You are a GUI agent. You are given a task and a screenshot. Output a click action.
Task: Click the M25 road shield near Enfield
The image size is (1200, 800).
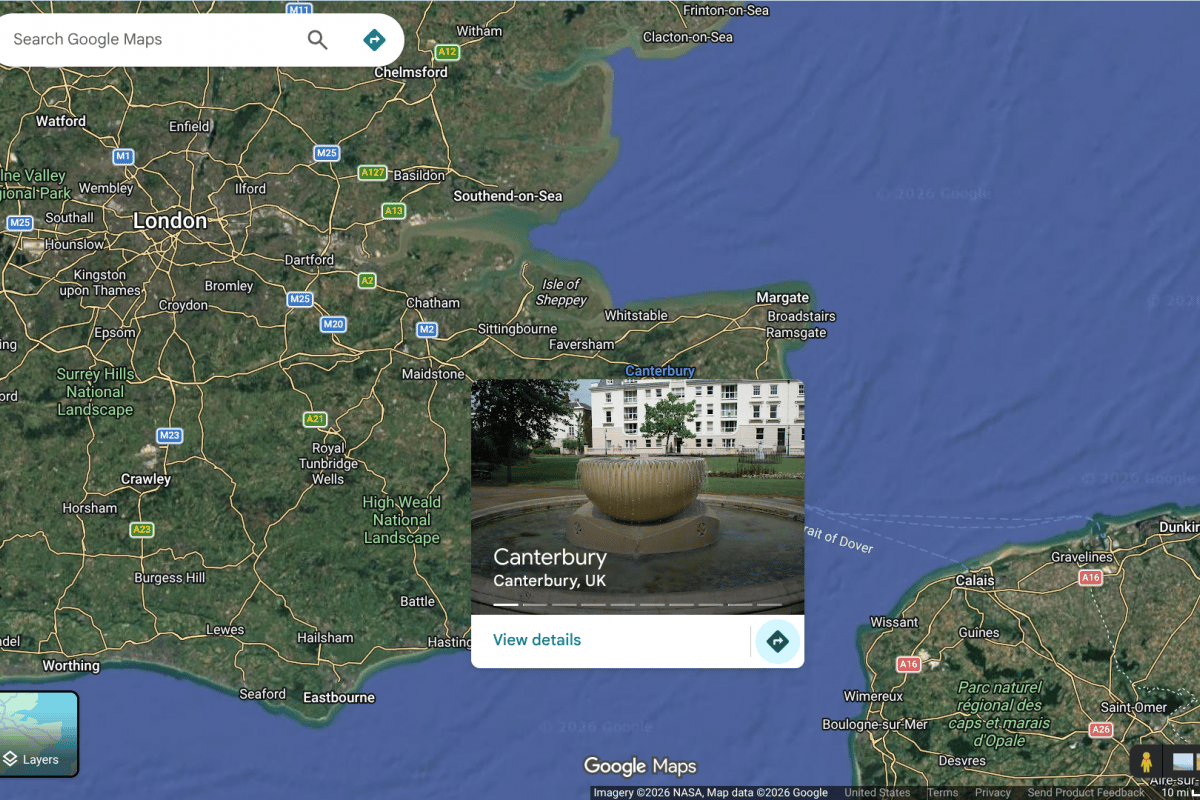coord(327,153)
